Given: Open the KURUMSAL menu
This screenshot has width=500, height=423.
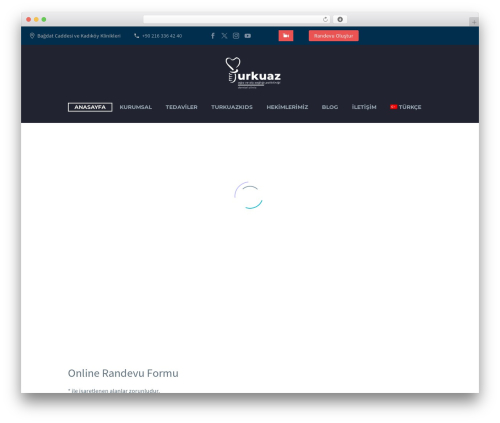Looking at the screenshot, I should pyautogui.click(x=136, y=107).
